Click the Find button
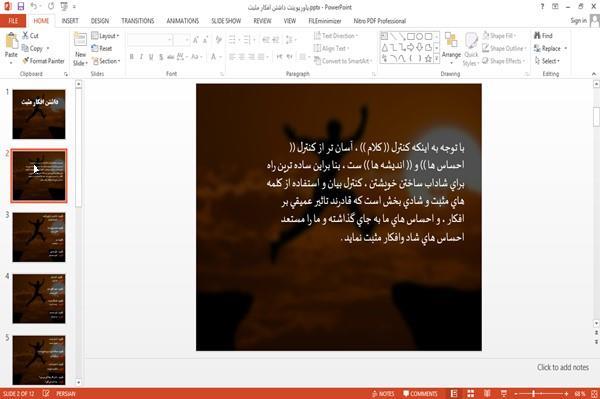600x399 pixels. 543,36
